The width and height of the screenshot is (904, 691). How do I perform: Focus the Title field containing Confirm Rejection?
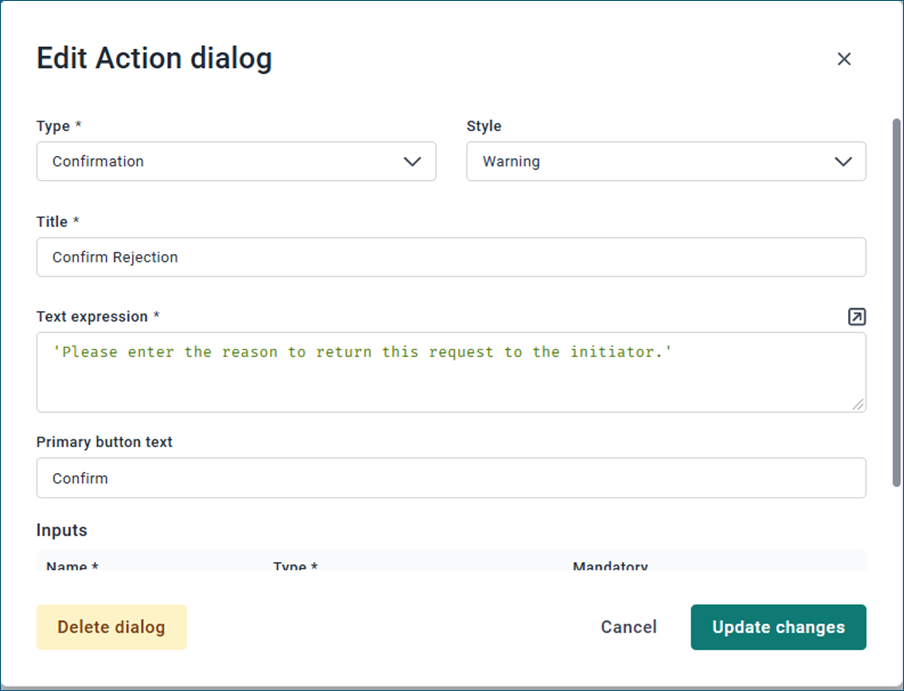[x=451, y=257]
